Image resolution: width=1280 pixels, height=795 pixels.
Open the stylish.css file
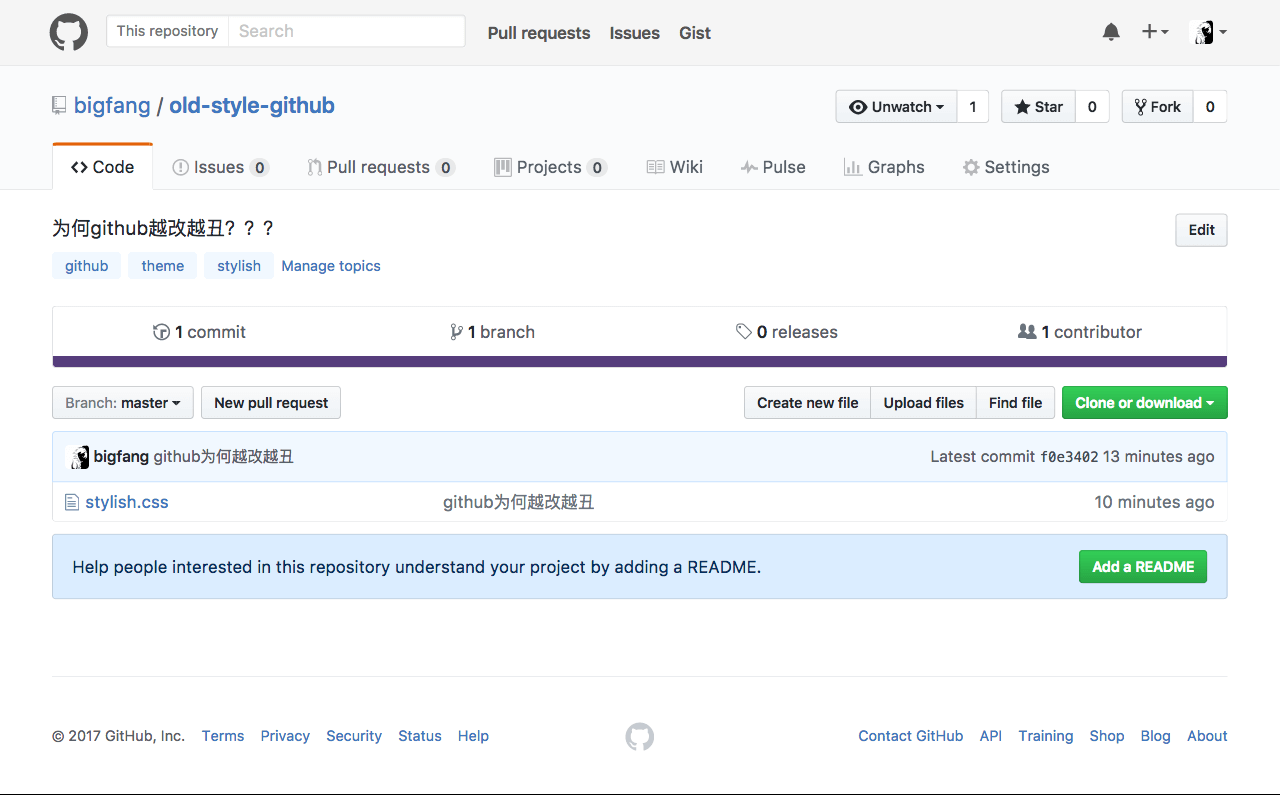127,502
